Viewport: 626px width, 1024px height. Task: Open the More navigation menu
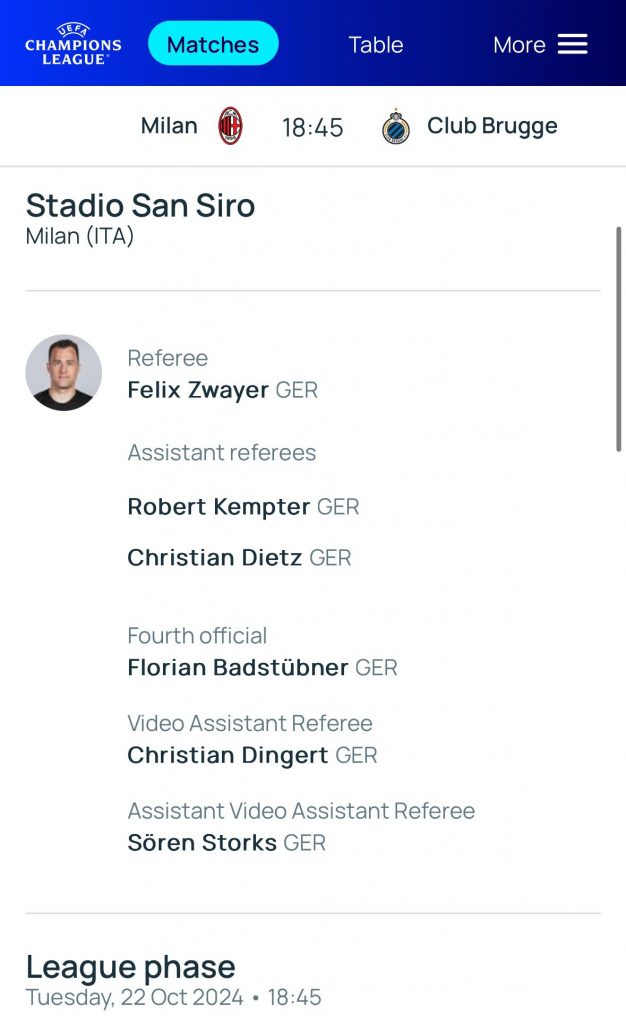click(518, 44)
